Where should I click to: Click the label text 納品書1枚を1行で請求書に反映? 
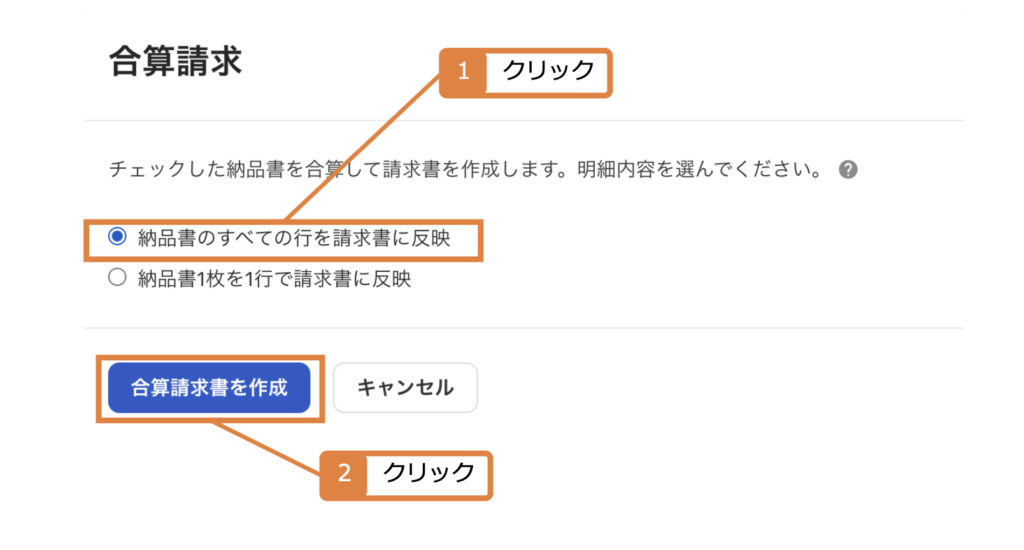click(274, 279)
